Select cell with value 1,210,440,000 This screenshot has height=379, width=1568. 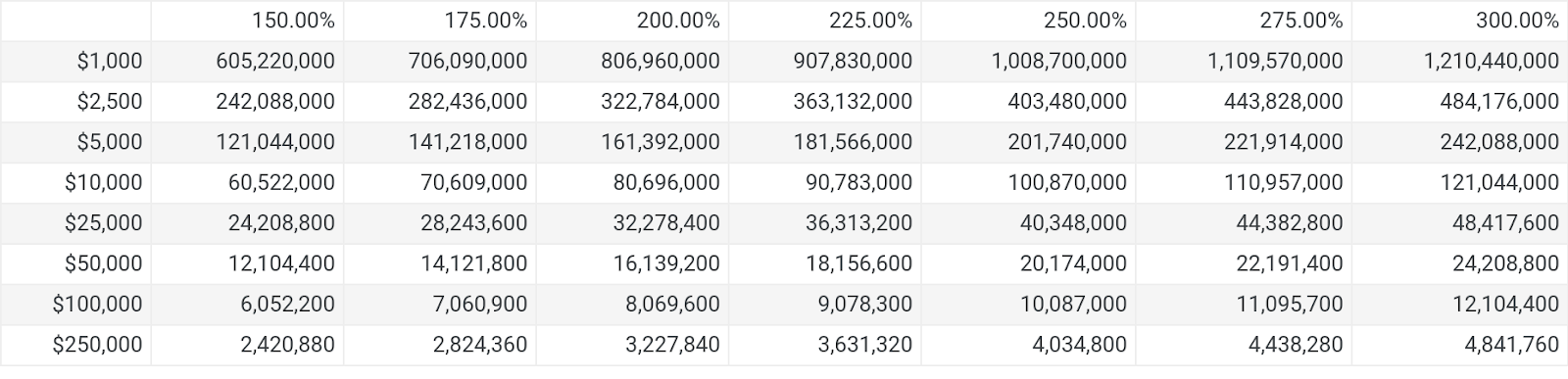coord(1459,62)
